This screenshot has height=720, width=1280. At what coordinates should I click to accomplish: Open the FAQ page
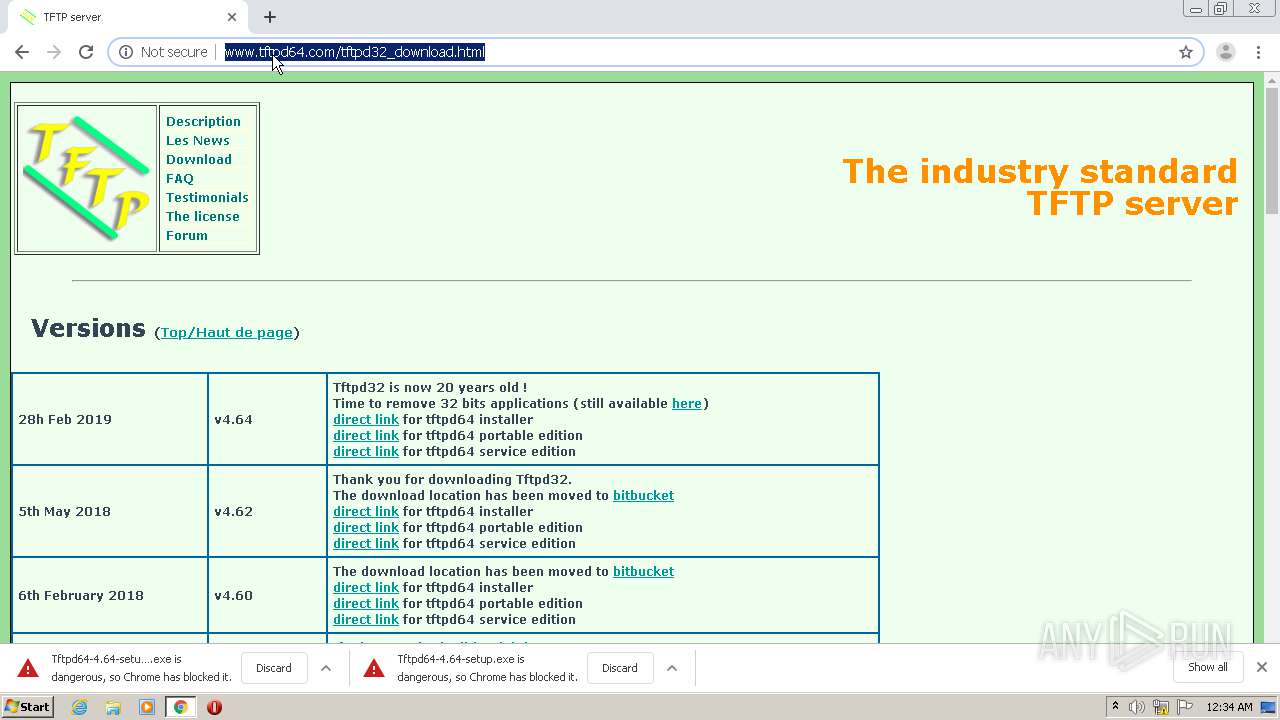tap(180, 178)
